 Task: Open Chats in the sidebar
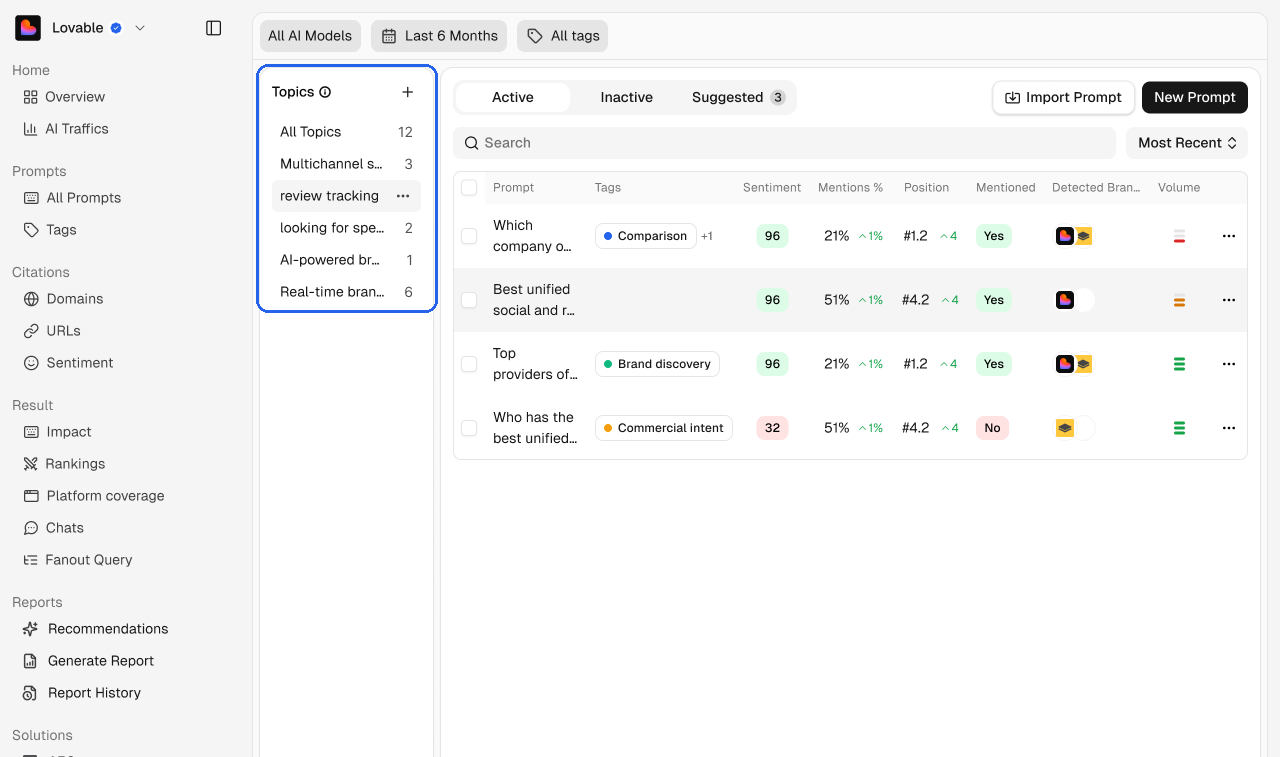(54, 528)
